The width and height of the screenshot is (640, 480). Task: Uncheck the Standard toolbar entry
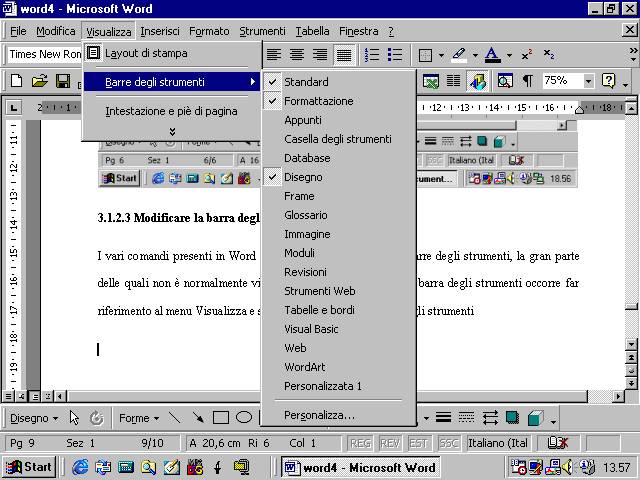pos(338,82)
